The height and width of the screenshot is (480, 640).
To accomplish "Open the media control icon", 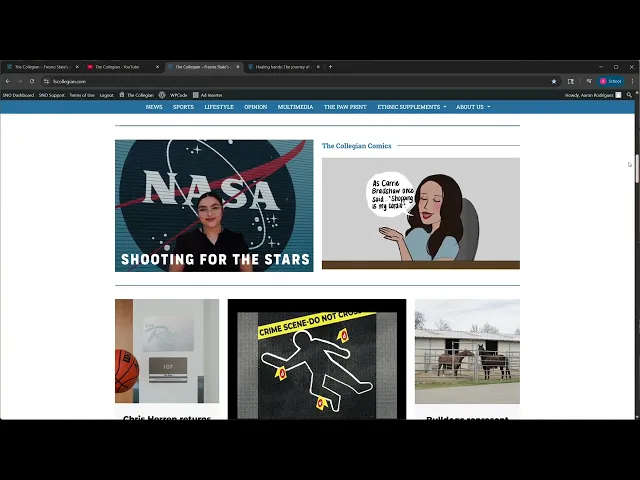I will coord(589,81).
